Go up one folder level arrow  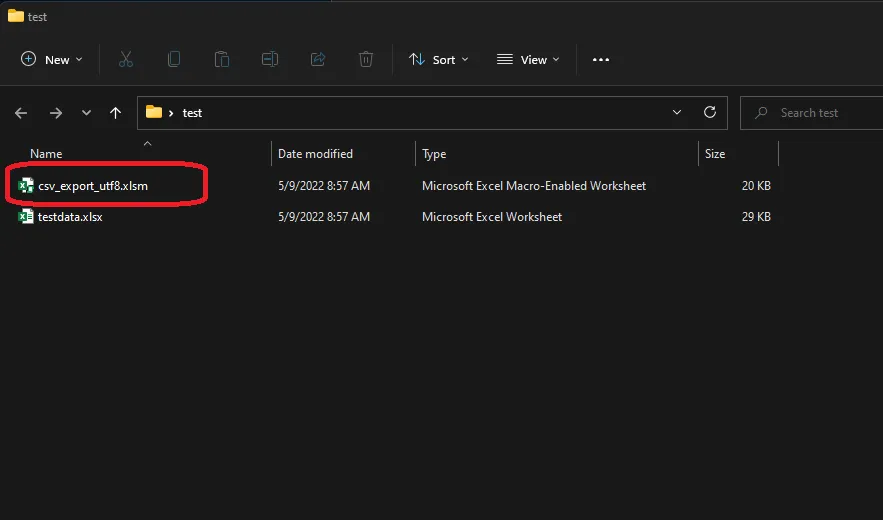click(x=116, y=113)
